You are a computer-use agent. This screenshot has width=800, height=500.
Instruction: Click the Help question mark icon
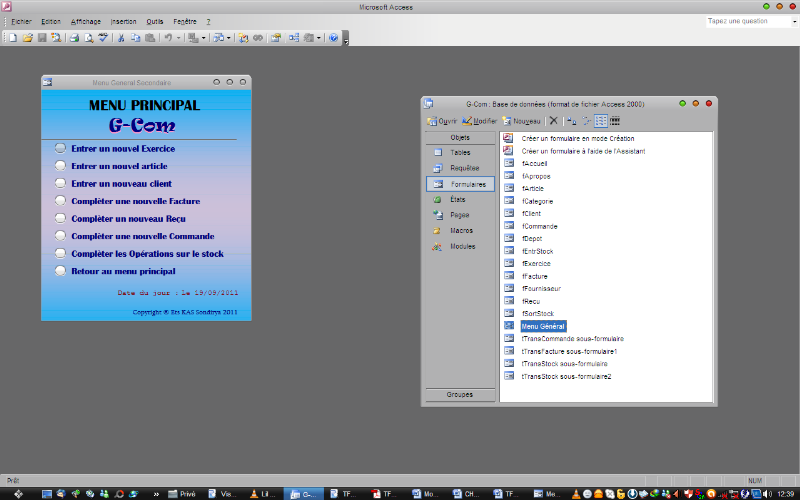333,37
